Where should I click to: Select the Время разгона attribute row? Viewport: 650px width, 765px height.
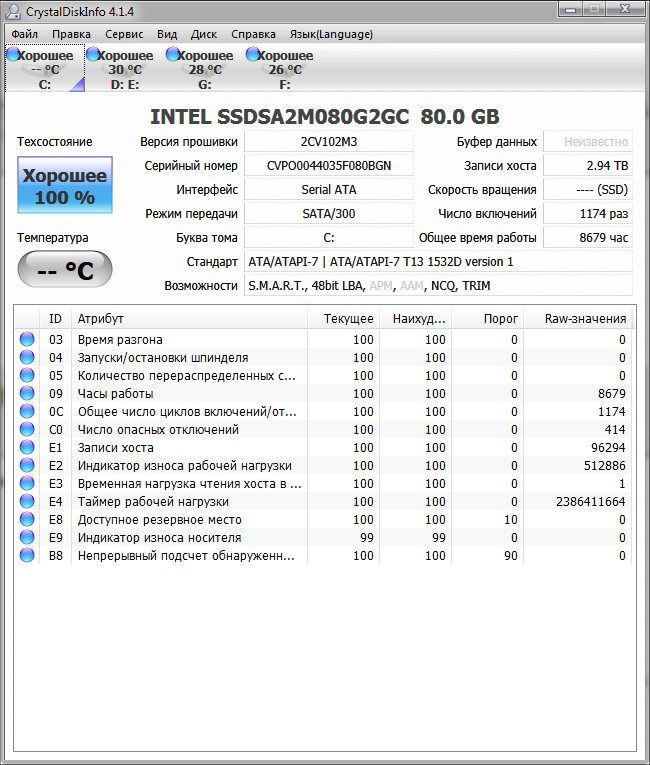[324, 340]
